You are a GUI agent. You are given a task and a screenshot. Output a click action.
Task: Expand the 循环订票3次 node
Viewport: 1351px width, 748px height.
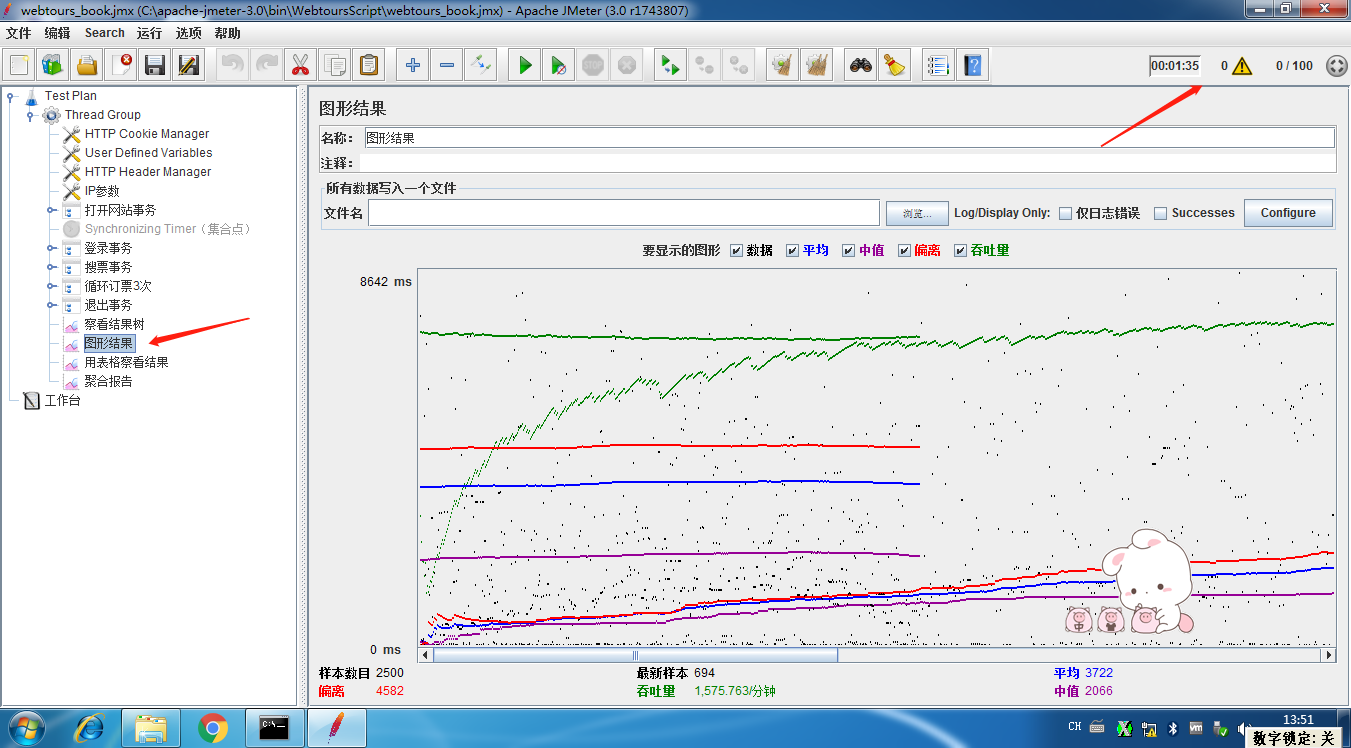click(51, 286)
